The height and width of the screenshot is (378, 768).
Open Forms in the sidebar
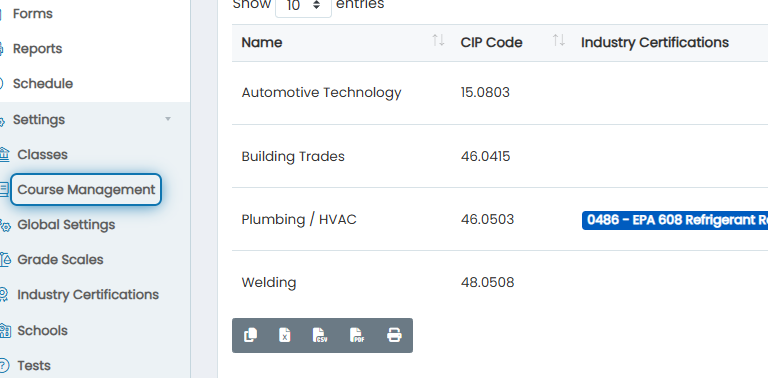pos(32,14)
